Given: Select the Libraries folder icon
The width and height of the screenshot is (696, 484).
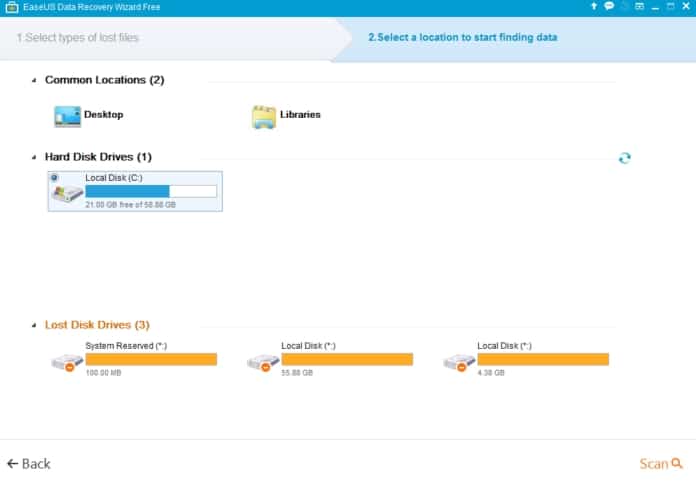Looking at the screenshot, I should pyautogui.click(x=264, y=117).
